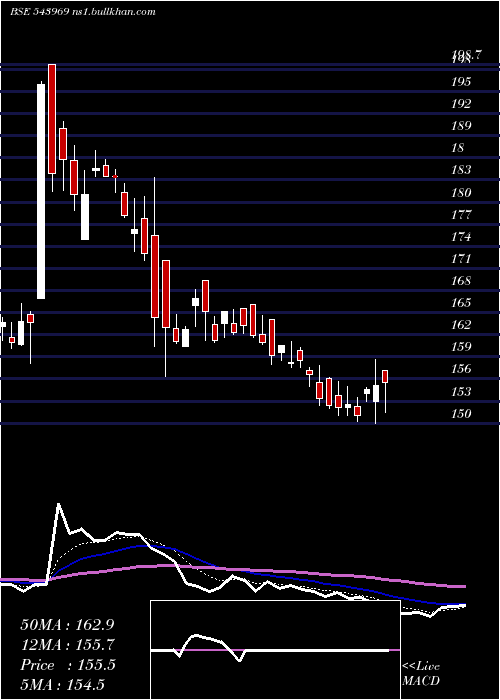Click the 174 price axis label
This screenshot has width=500, height=700.
(461, 237)
